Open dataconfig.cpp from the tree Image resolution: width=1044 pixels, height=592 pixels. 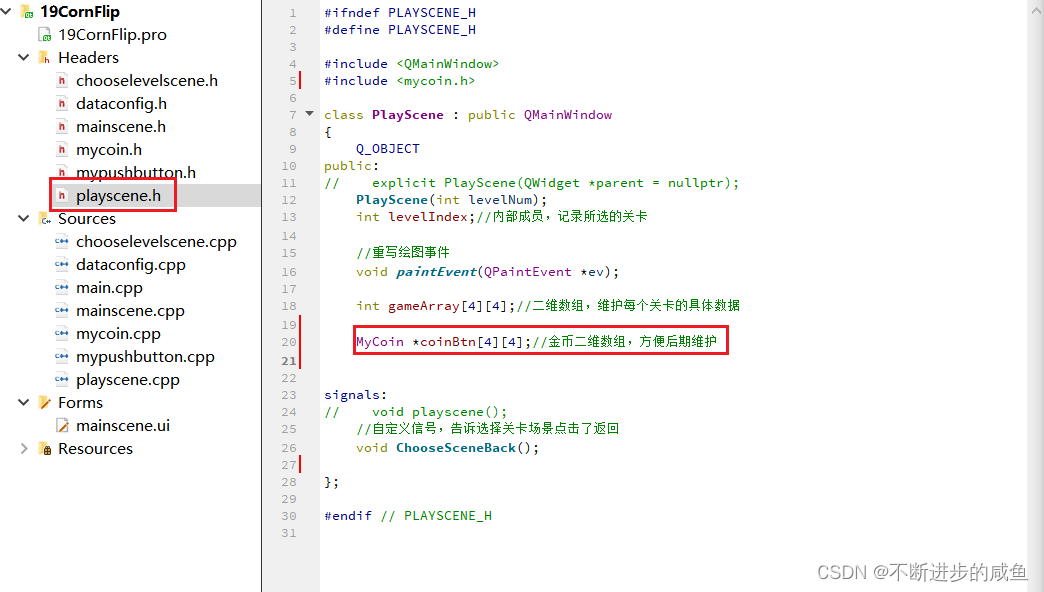pos(130,265)
